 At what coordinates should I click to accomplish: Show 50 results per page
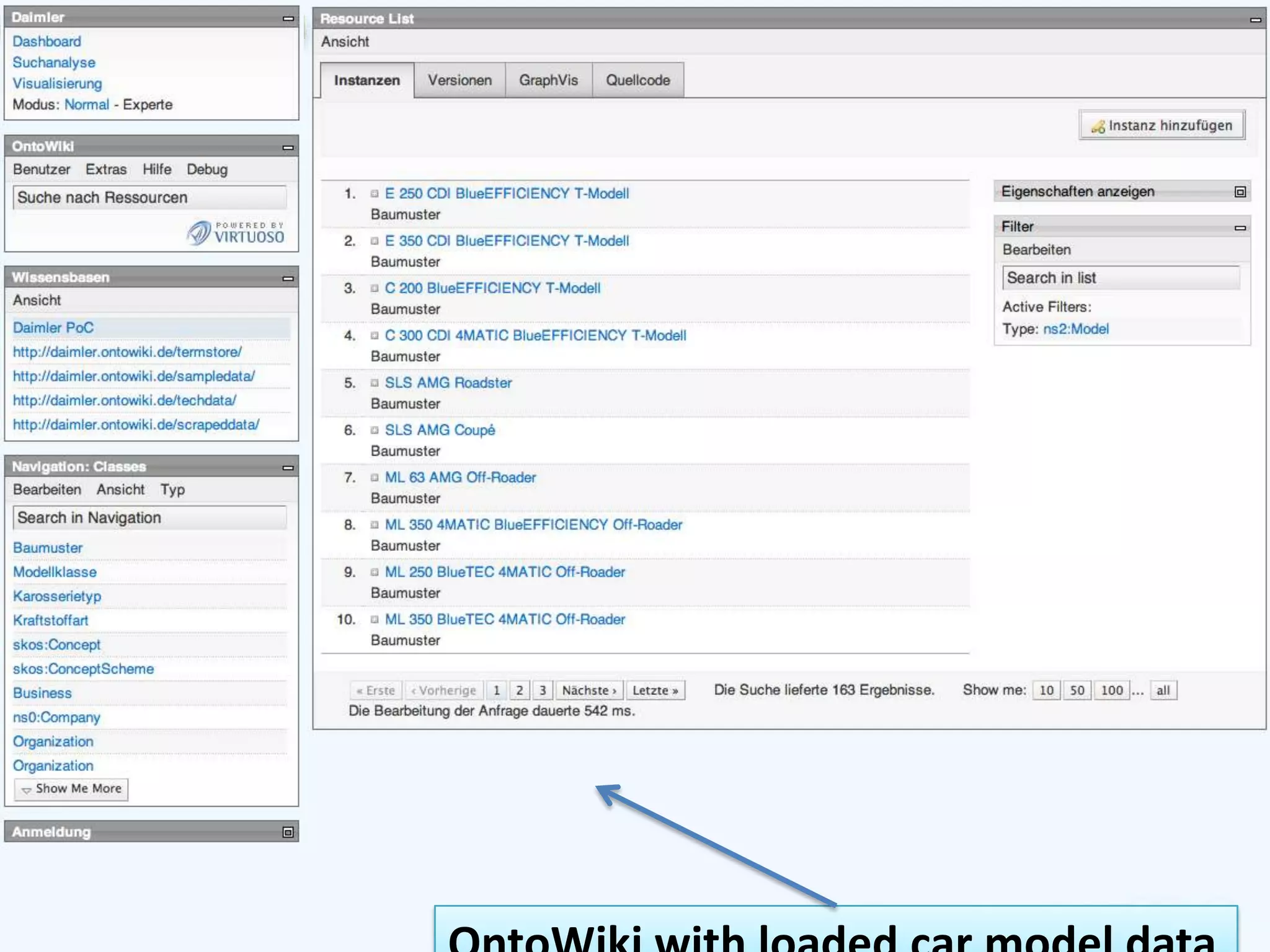(x=1077, y=690)
